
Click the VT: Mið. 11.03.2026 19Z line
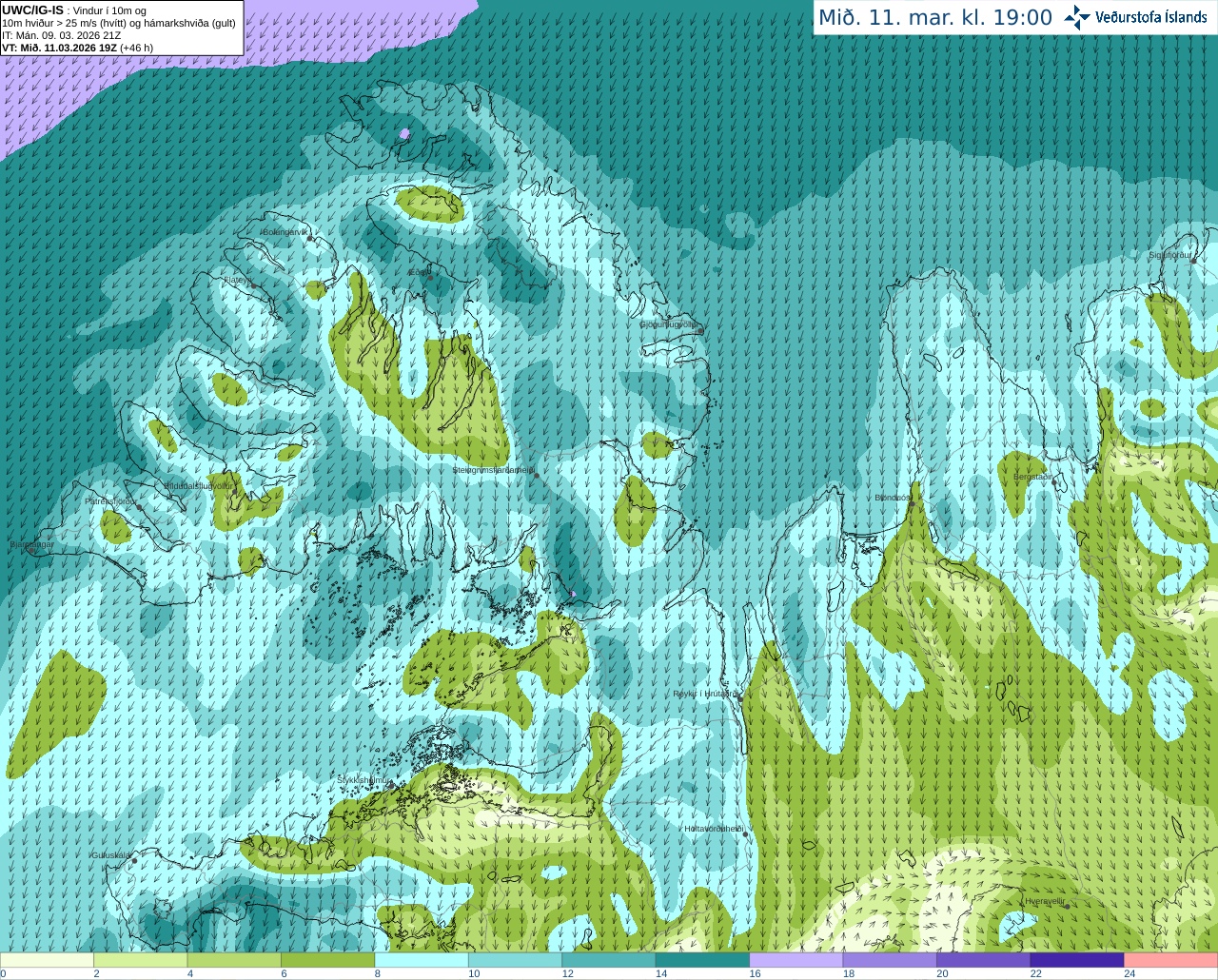[77, 48]
